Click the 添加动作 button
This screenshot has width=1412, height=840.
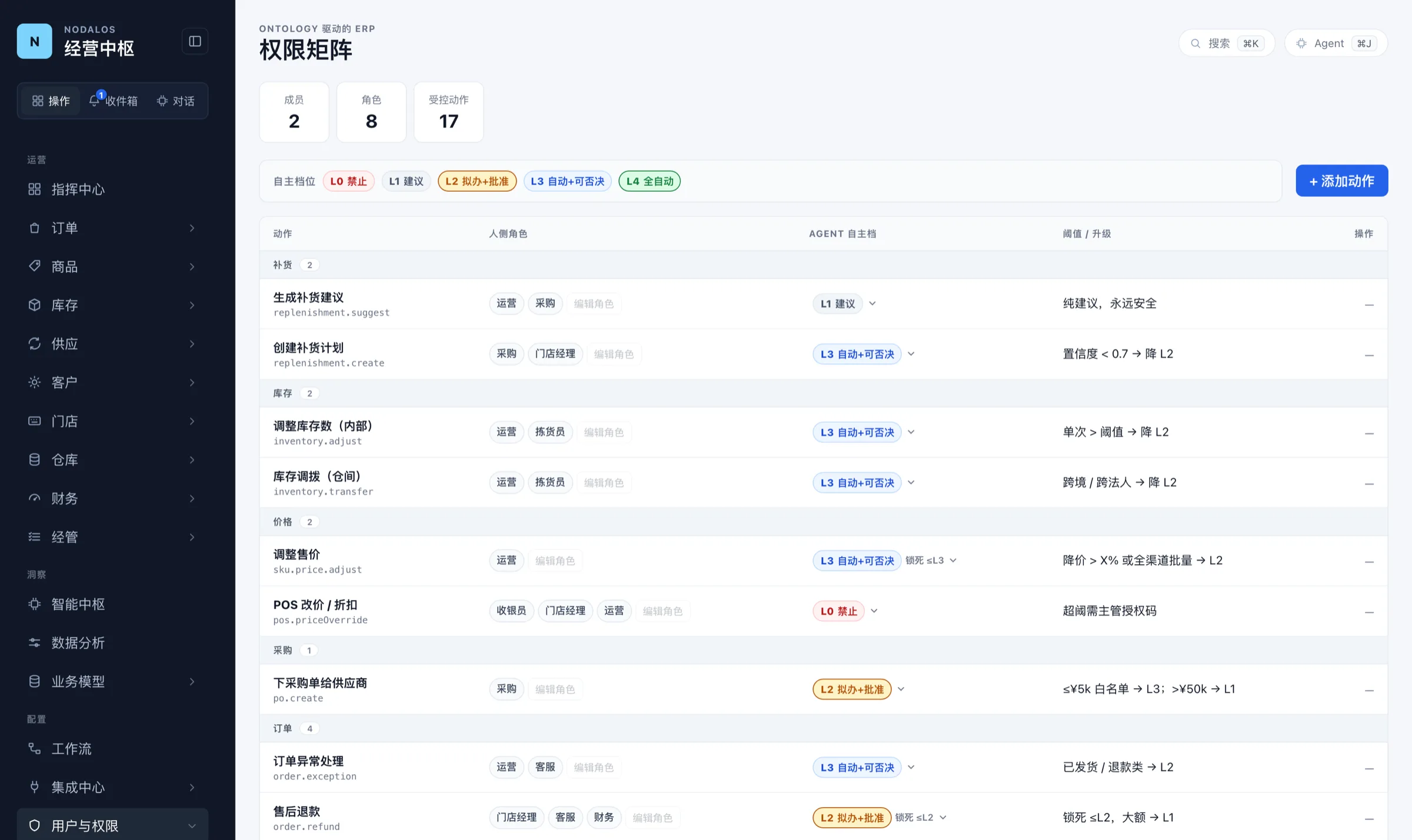(x=1341, y=181)
